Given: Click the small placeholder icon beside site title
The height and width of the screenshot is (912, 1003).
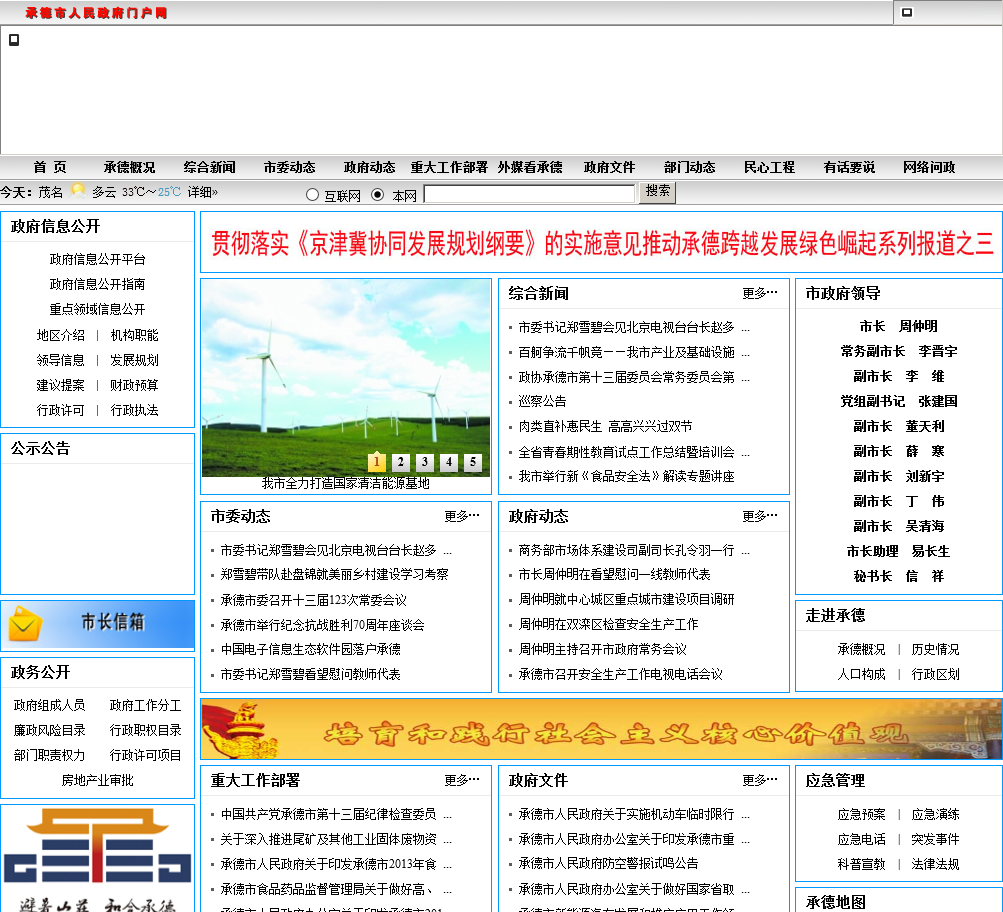Looking at the screenshot, I should tap(907, 12).
